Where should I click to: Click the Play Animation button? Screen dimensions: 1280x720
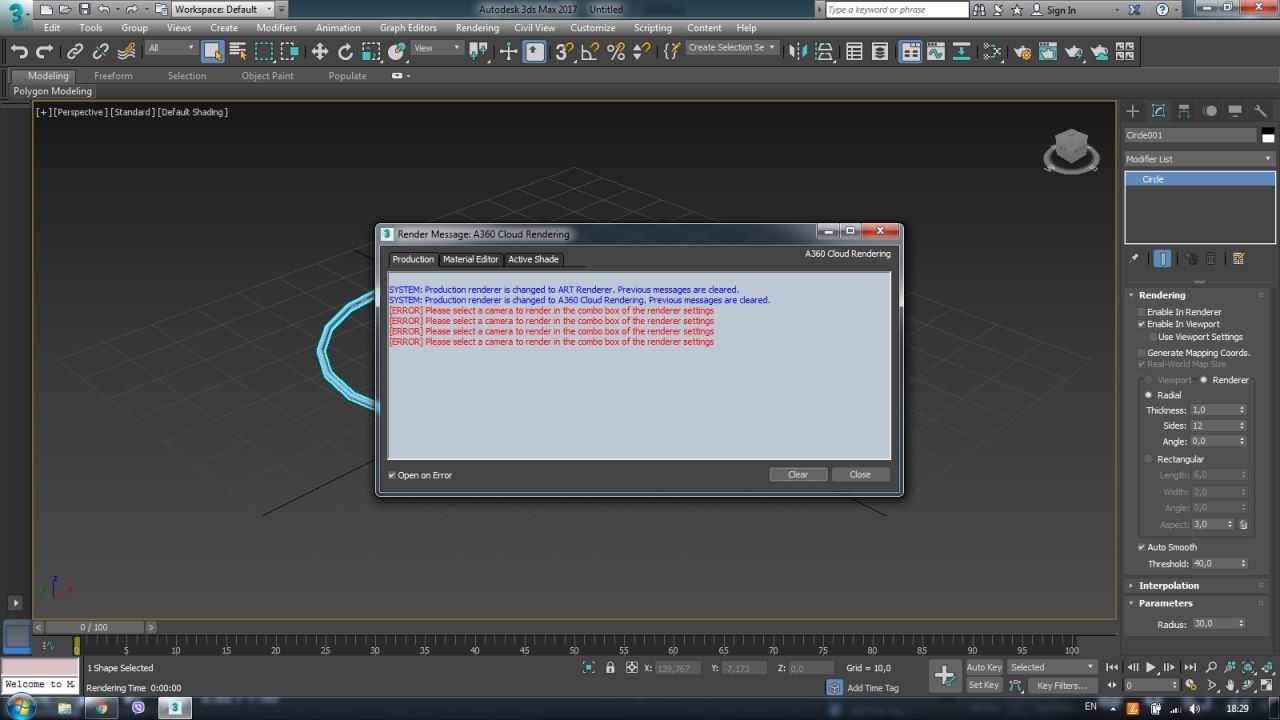pyautogui.click(x=1151, y=667)
